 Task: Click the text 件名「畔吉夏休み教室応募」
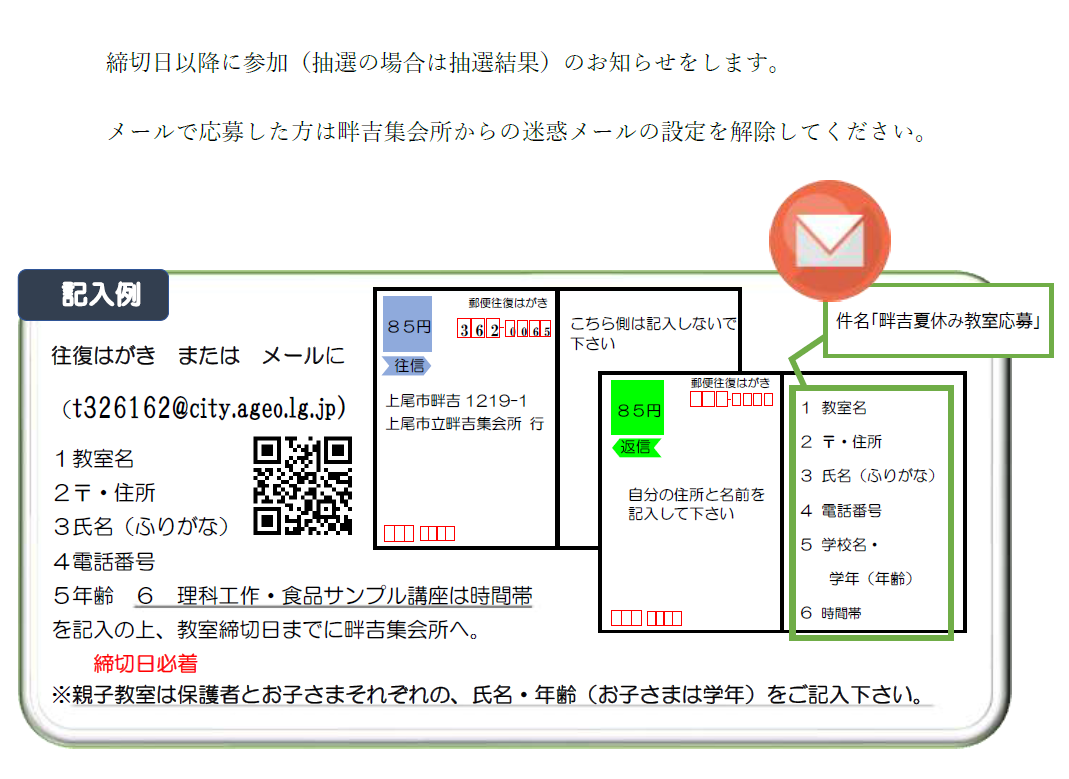tap(938, 321)
